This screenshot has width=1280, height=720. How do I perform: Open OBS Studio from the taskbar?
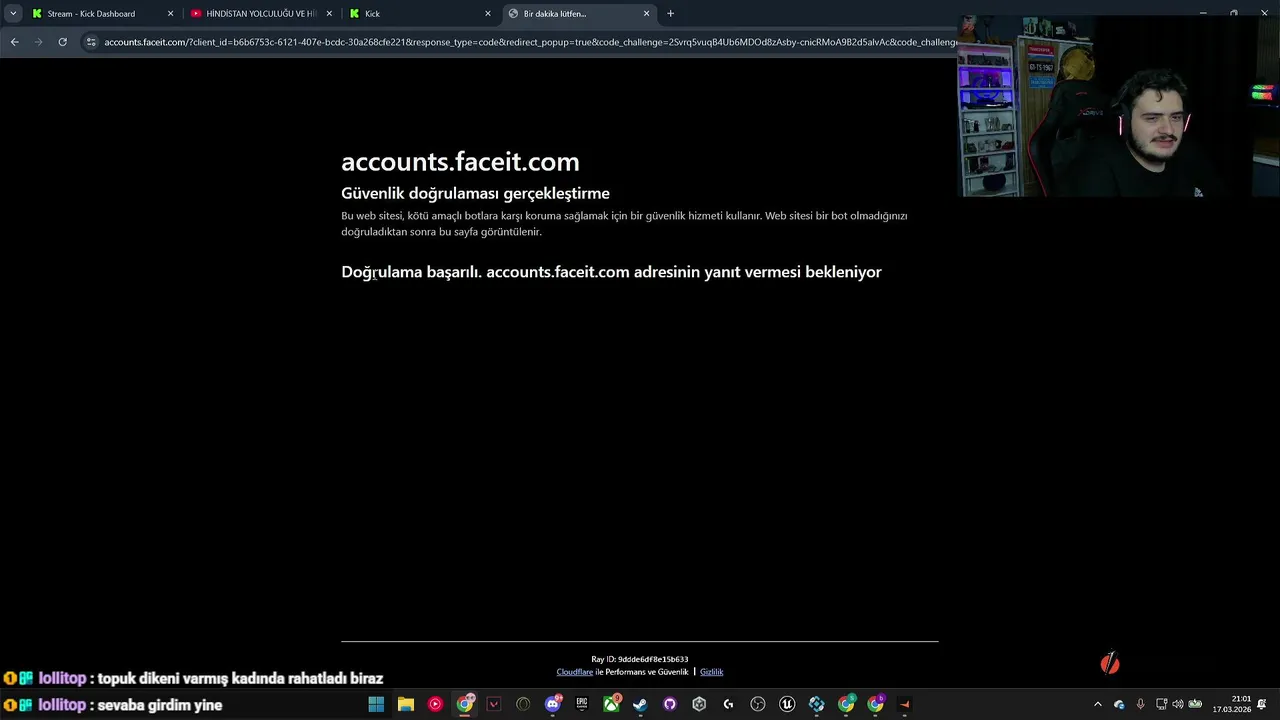click(x=758, y=704)
